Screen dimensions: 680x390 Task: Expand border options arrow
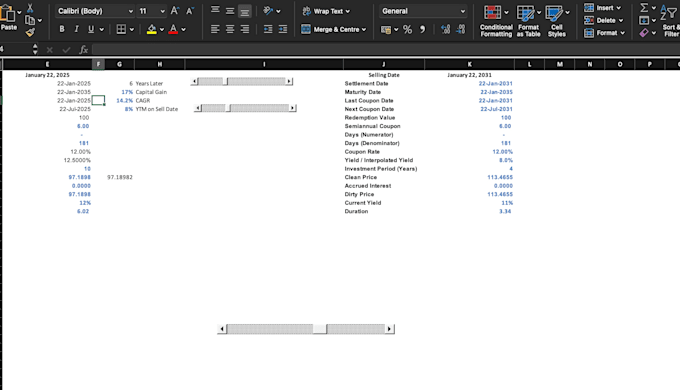(x=132, y=29)
